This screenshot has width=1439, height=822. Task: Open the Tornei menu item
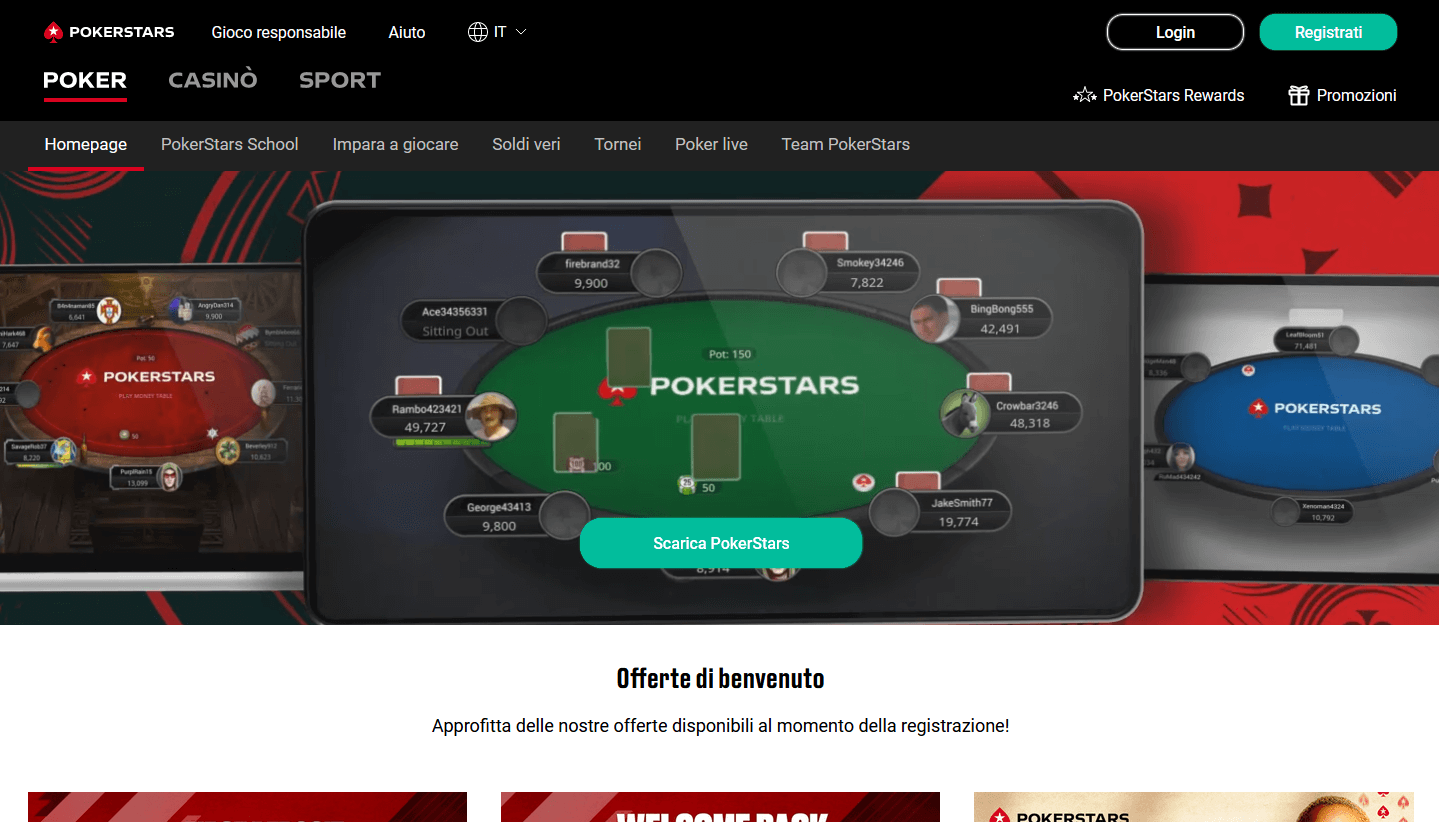618,144
